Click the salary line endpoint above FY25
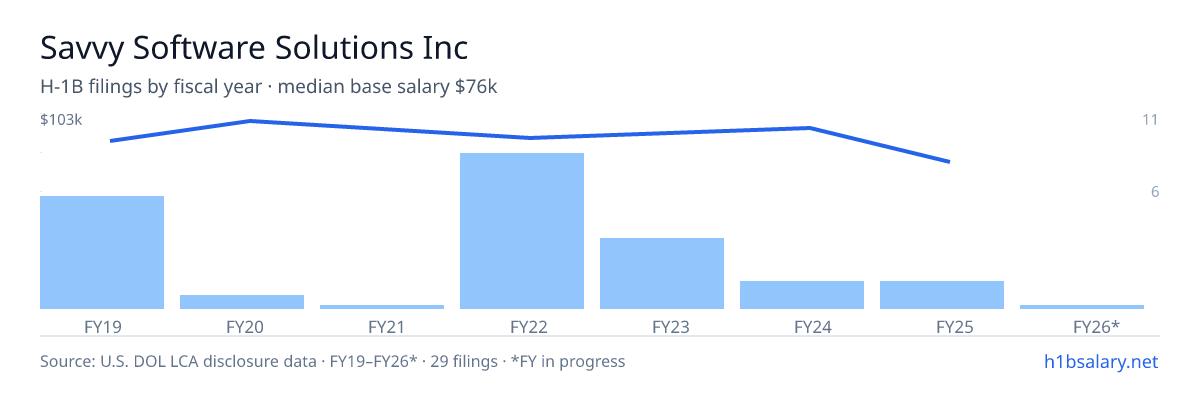This screenshot has height=400, width=1200. tap(948, 161)
